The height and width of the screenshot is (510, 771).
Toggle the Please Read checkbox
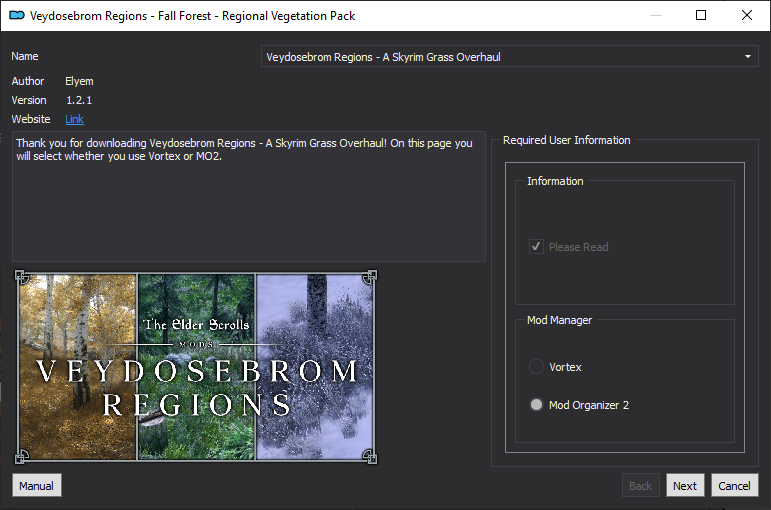coord(536,246)
